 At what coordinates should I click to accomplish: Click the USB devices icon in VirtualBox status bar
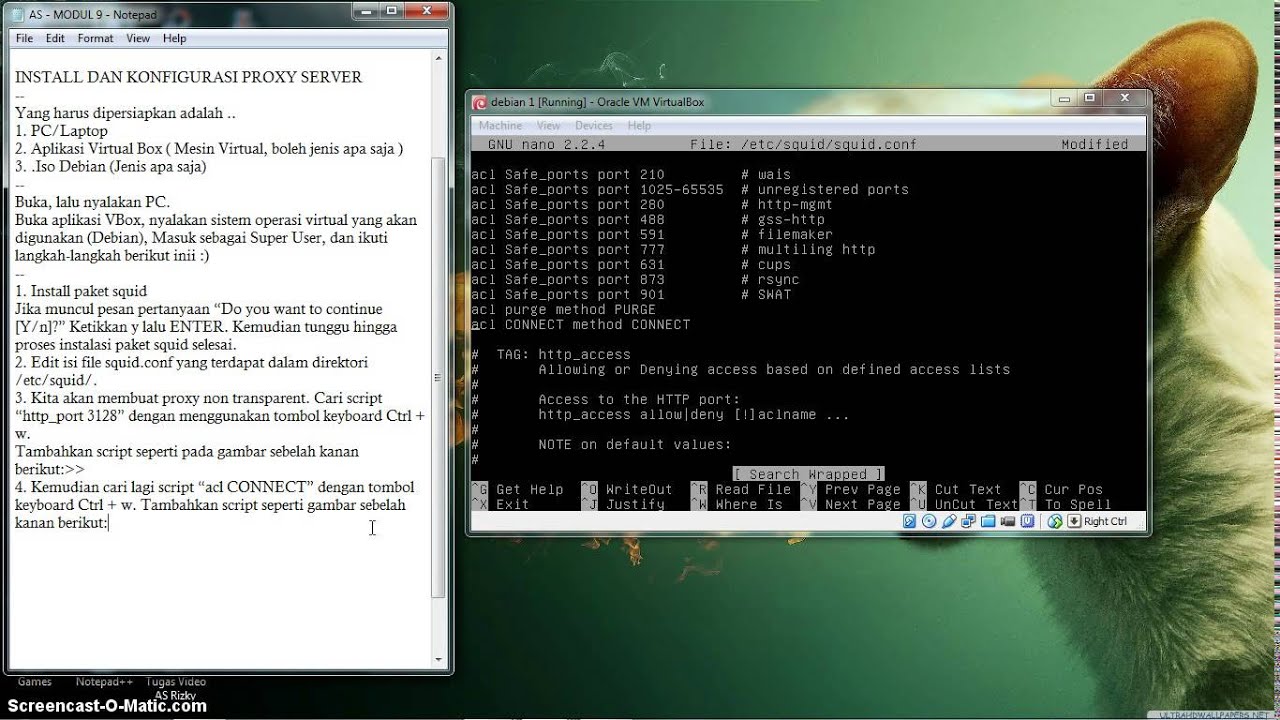pyautogui.click(x=949, y=521)
